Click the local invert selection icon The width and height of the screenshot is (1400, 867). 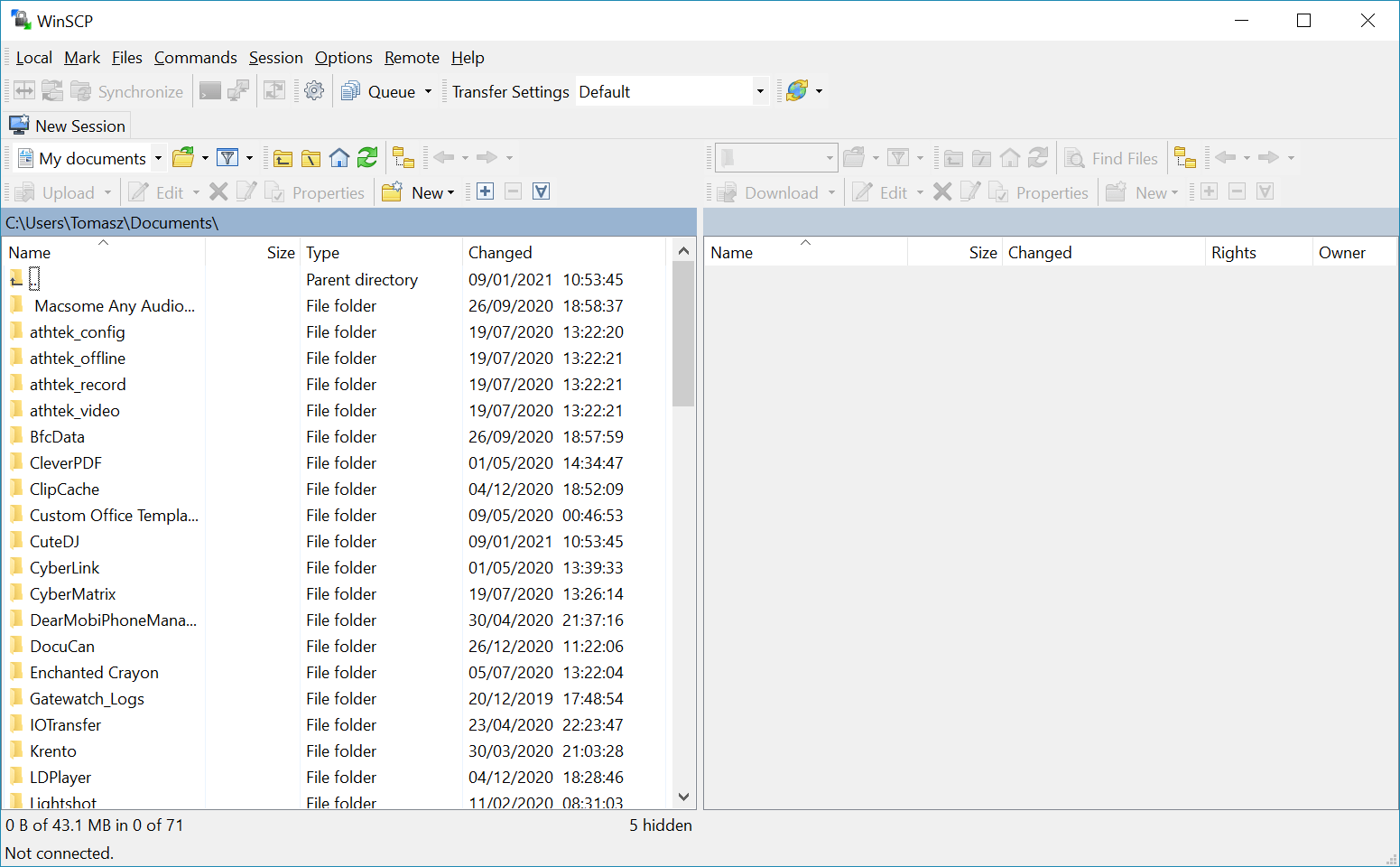541,191
